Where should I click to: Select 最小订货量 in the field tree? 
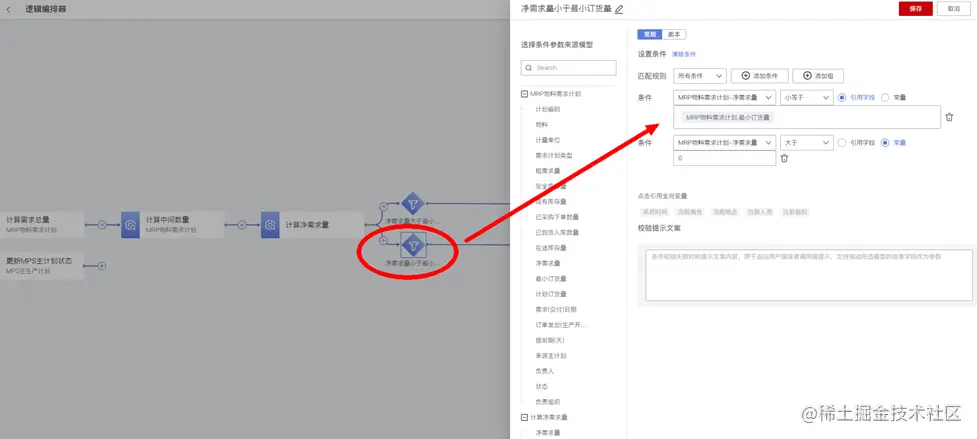(x=551, y=278)
